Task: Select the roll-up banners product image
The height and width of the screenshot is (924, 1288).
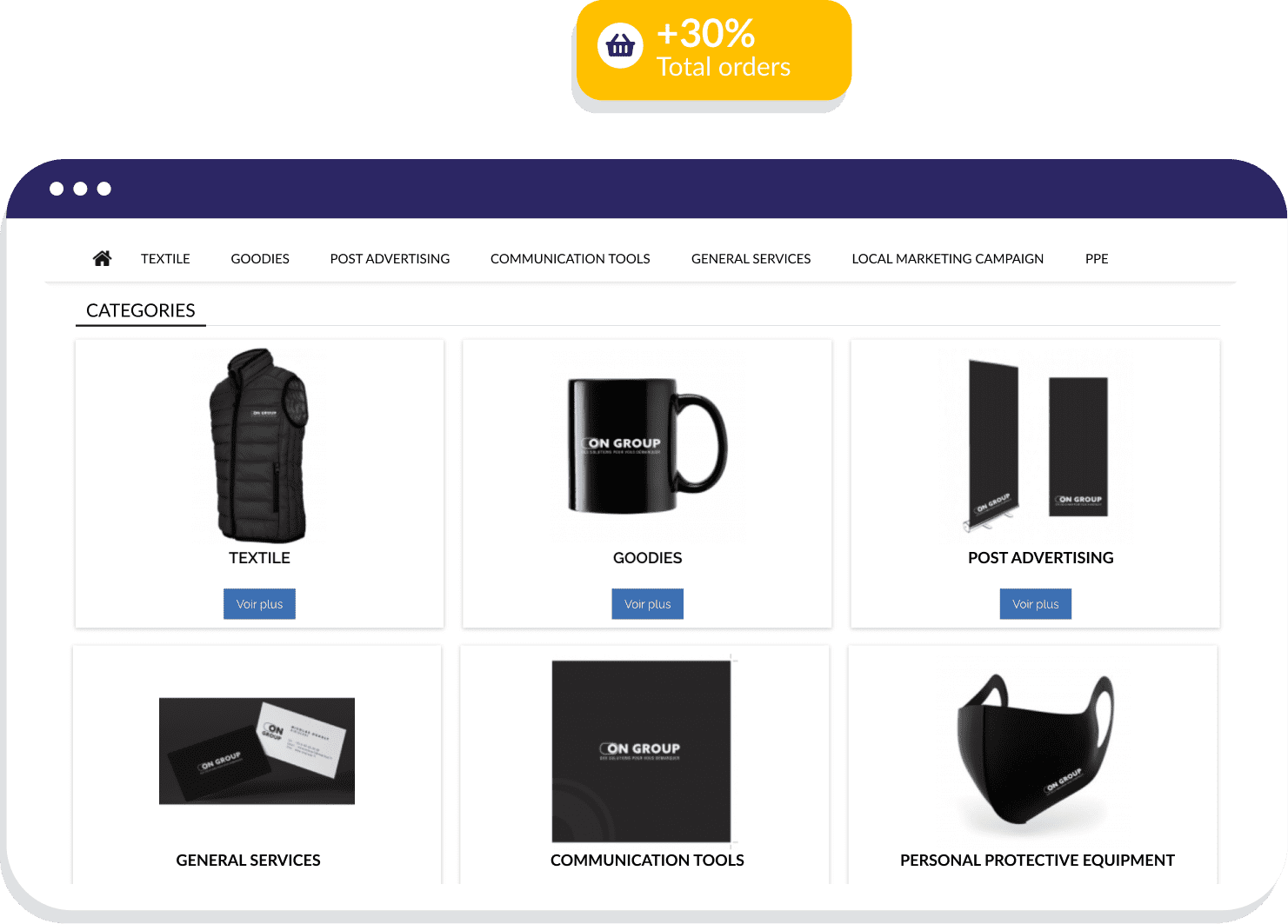Action: 1036,444
